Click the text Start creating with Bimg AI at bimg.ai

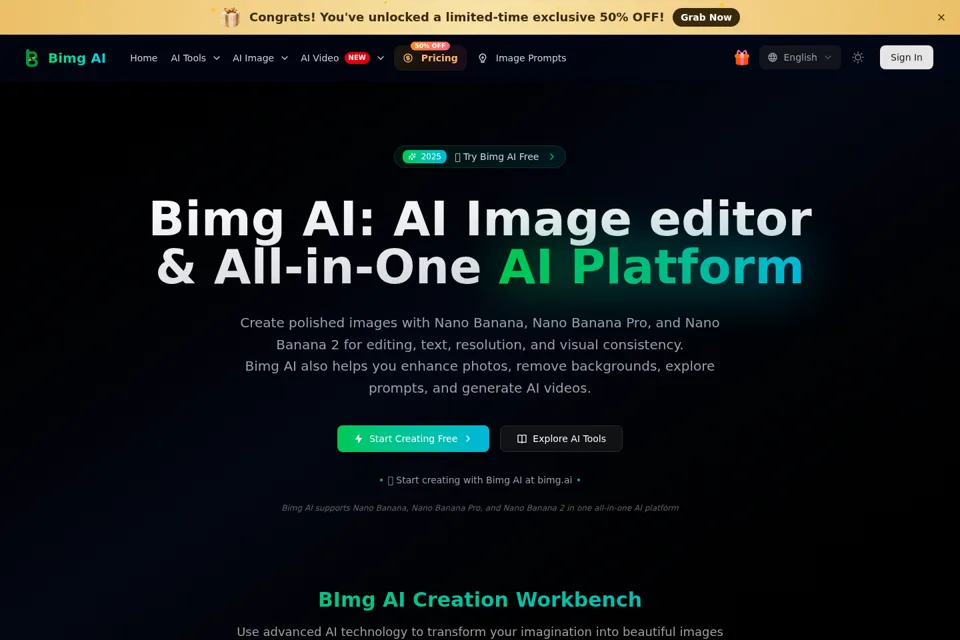coord(484,480)
